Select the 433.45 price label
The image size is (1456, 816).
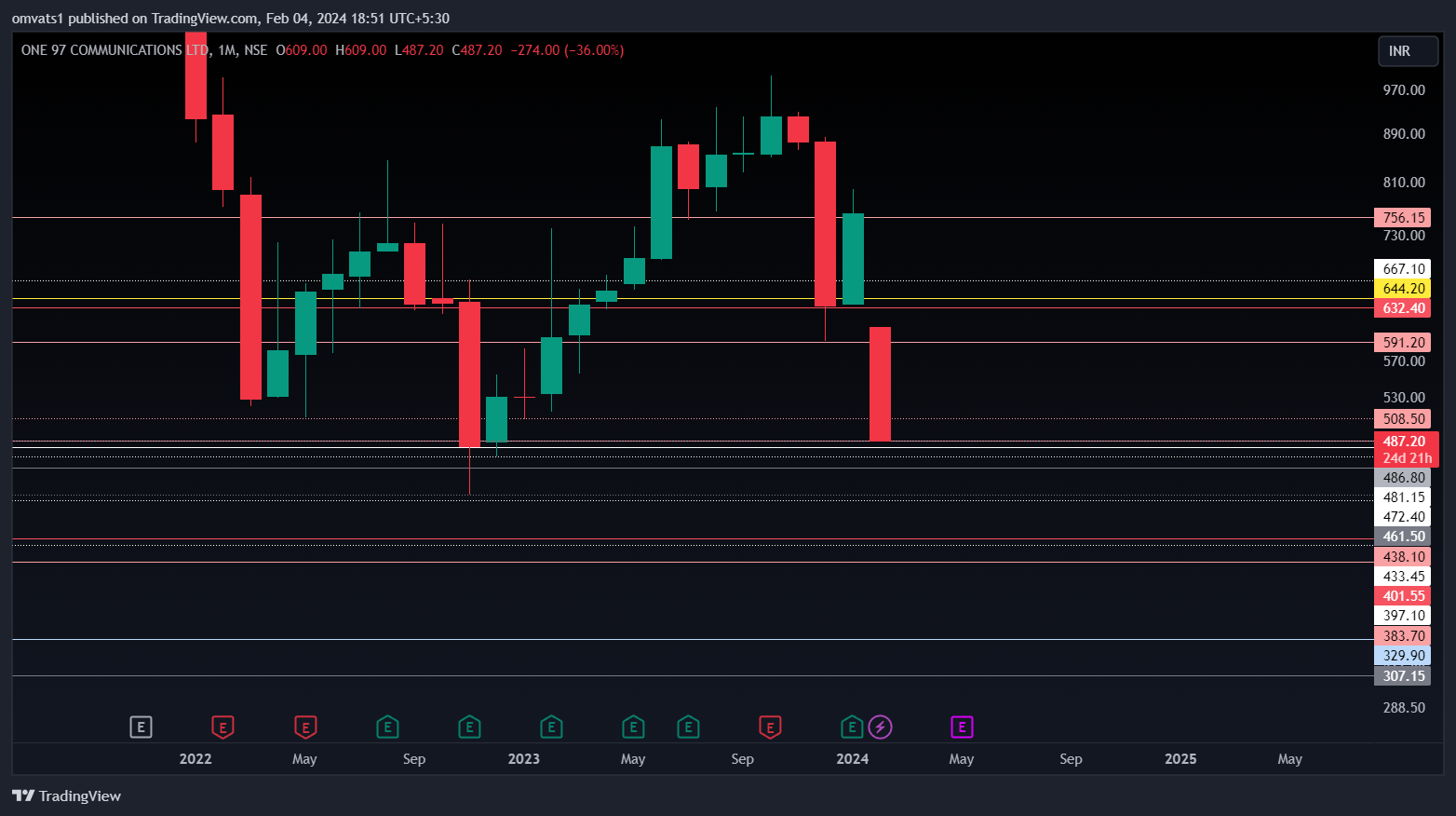coord(1403,577)
